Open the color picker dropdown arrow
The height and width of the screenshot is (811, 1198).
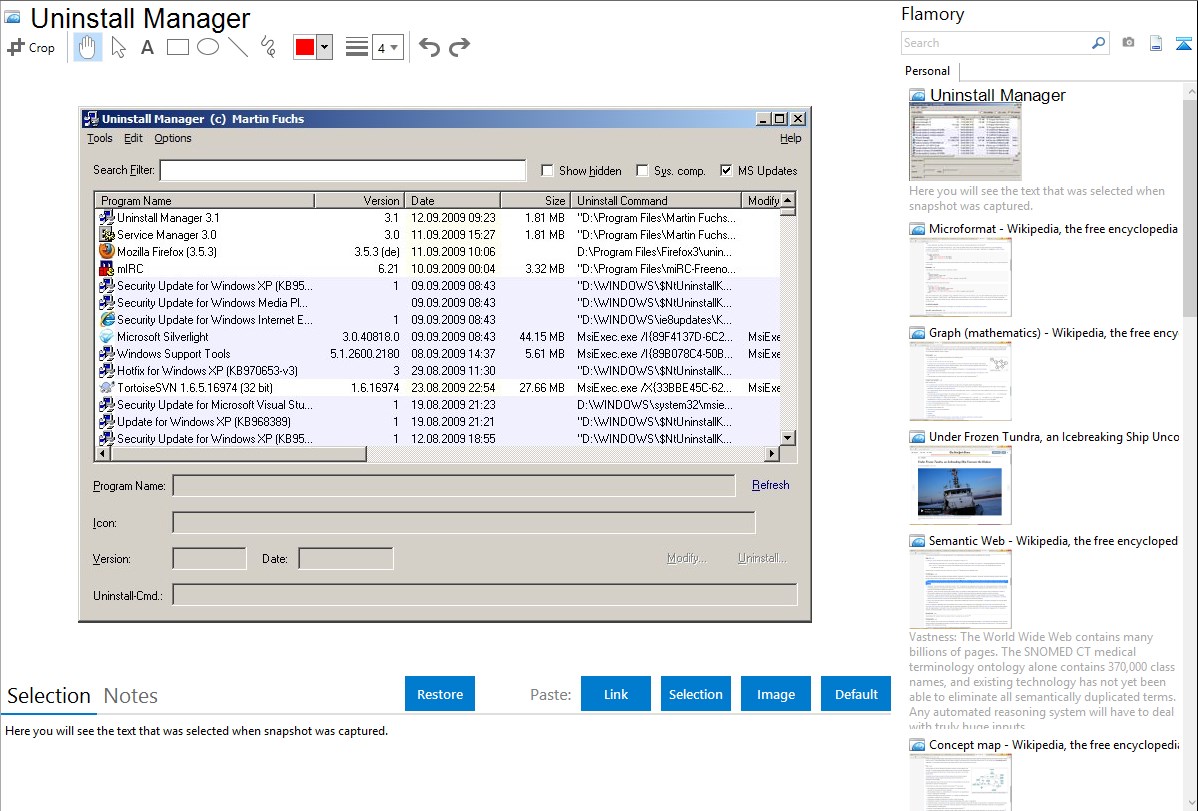tap(324, 47)
